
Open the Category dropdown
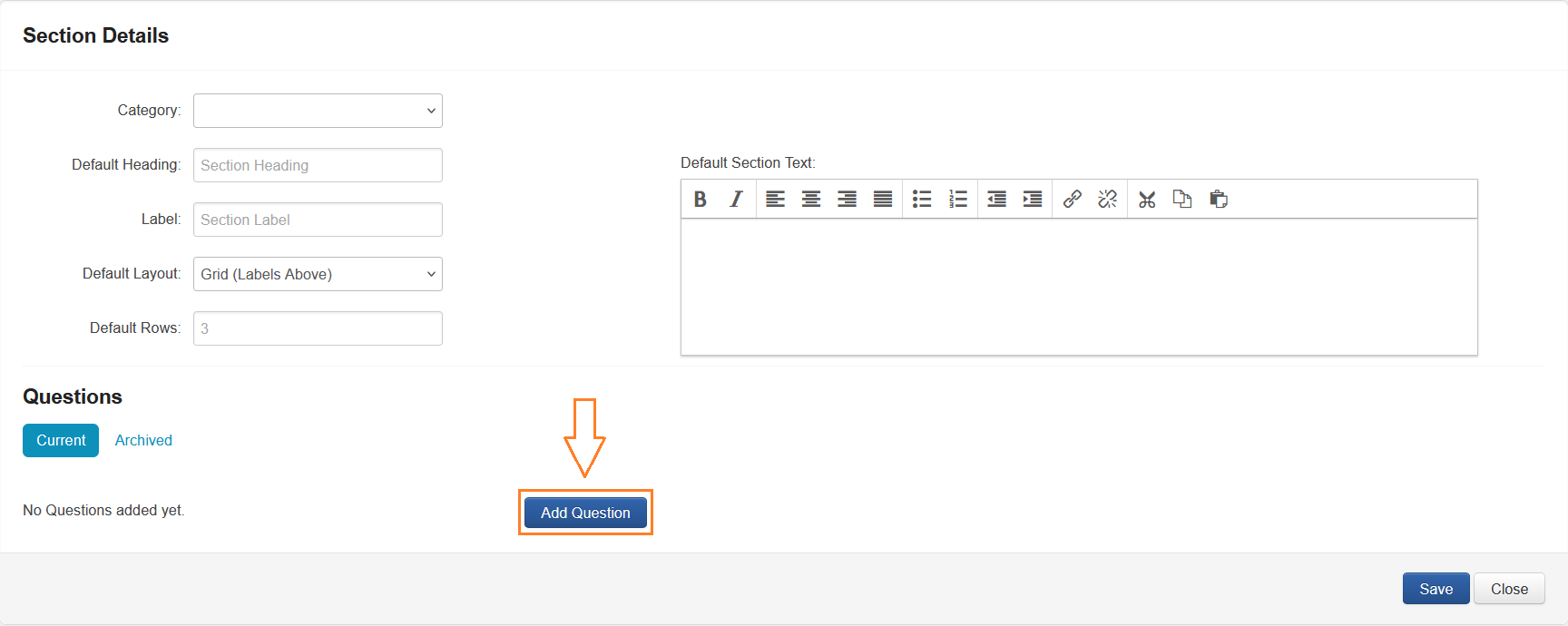[318, 111]
